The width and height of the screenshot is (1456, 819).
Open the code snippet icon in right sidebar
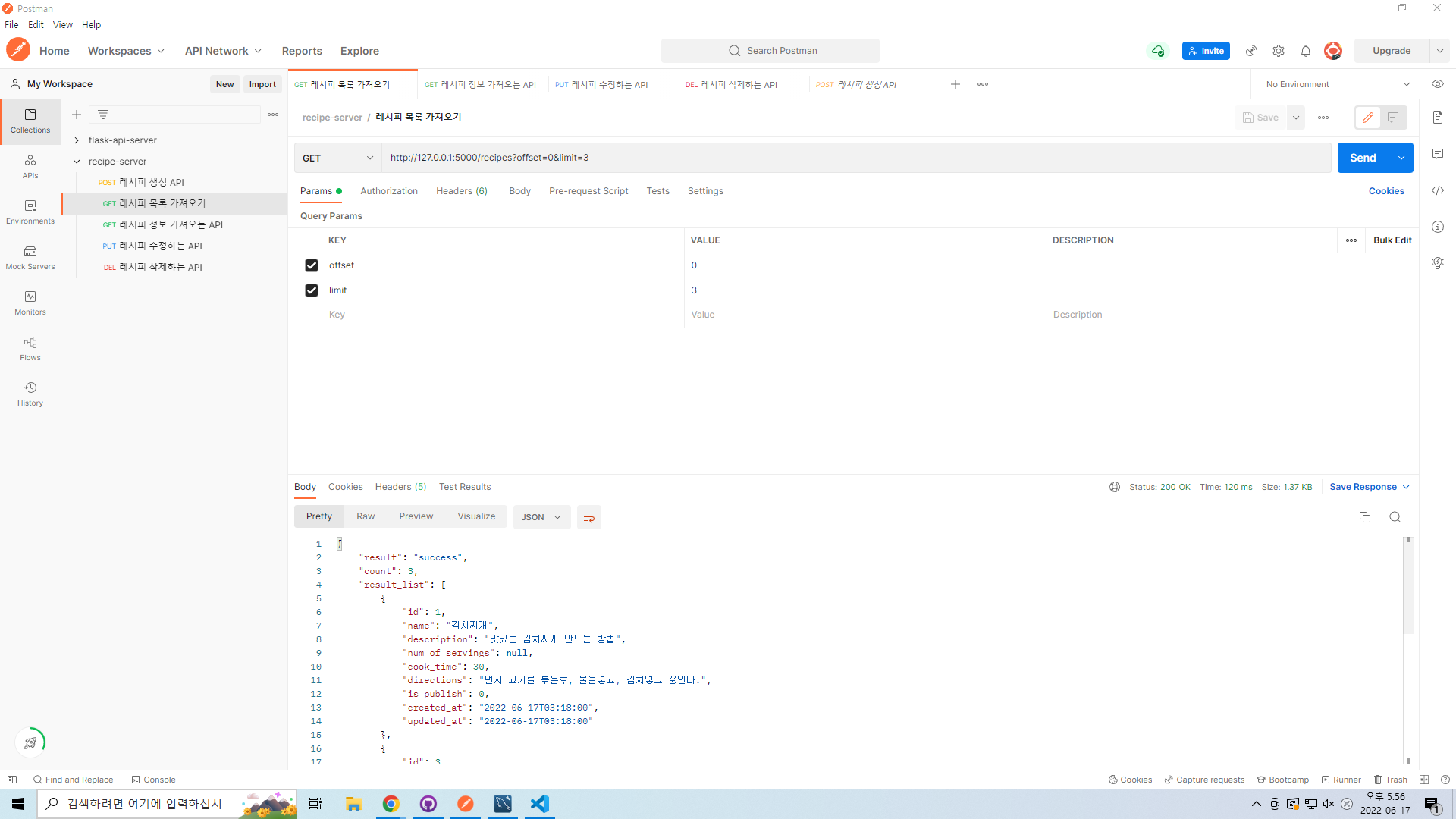point(1437,190)
